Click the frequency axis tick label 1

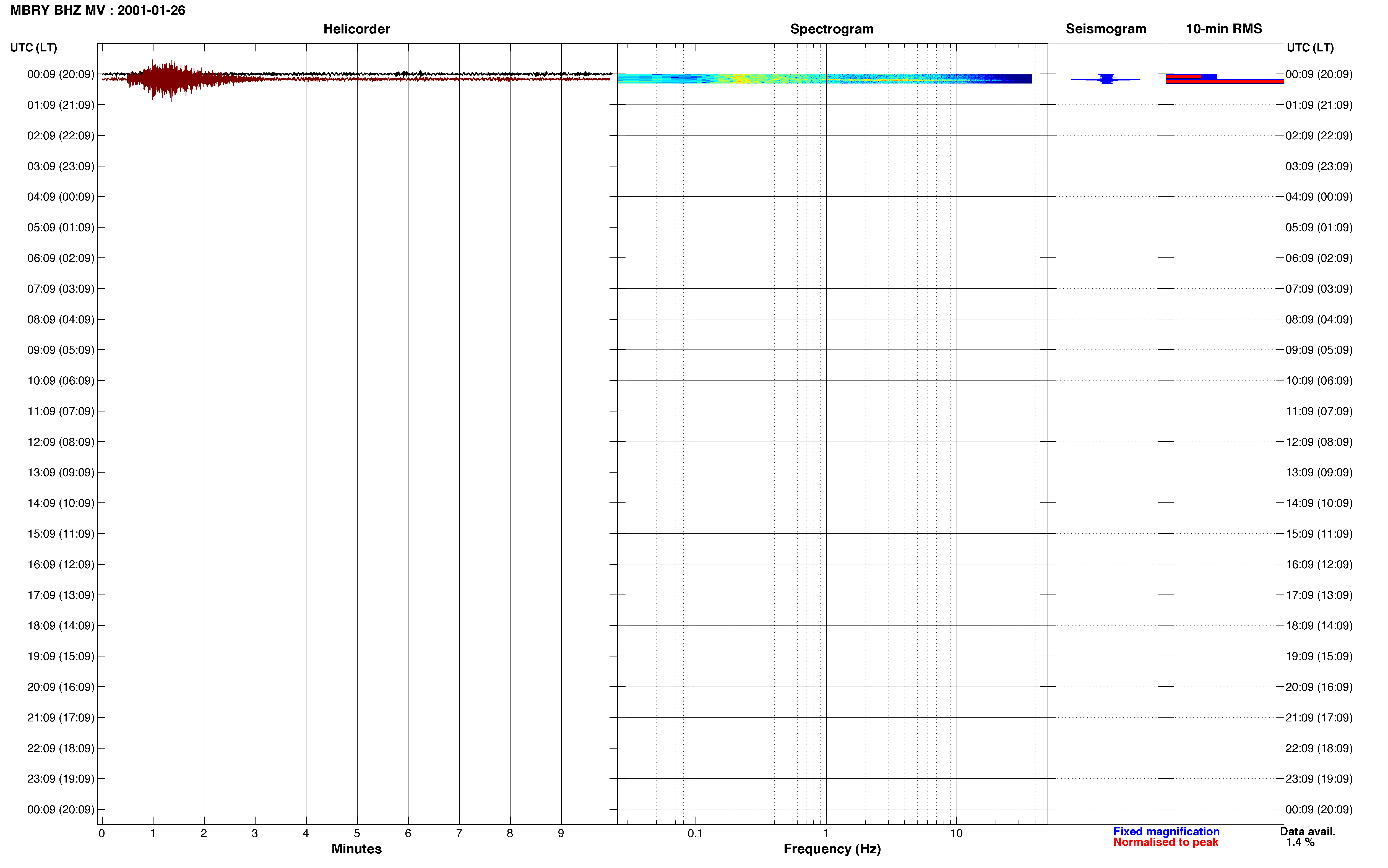click(826, 833)
